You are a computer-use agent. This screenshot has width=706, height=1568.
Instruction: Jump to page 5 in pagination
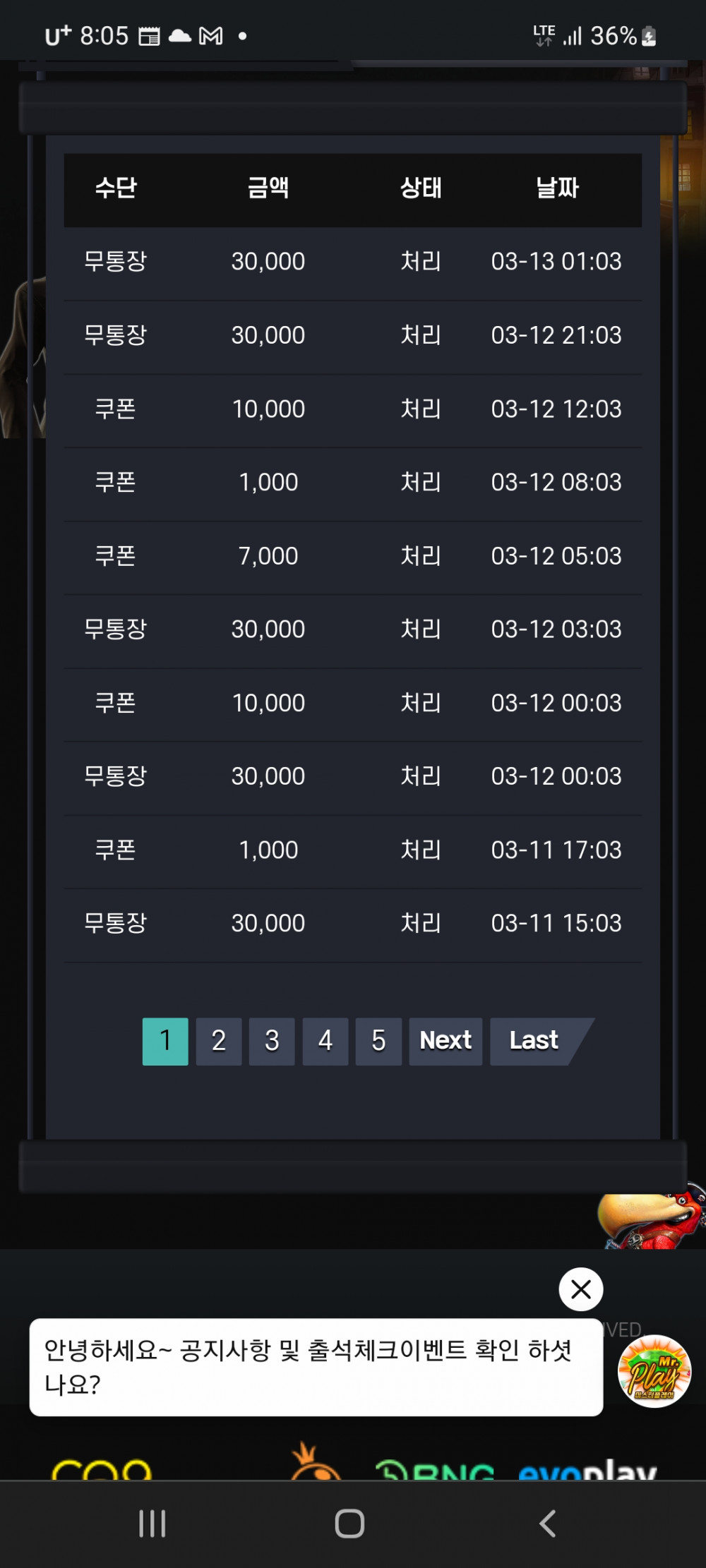coord(378,1041)
